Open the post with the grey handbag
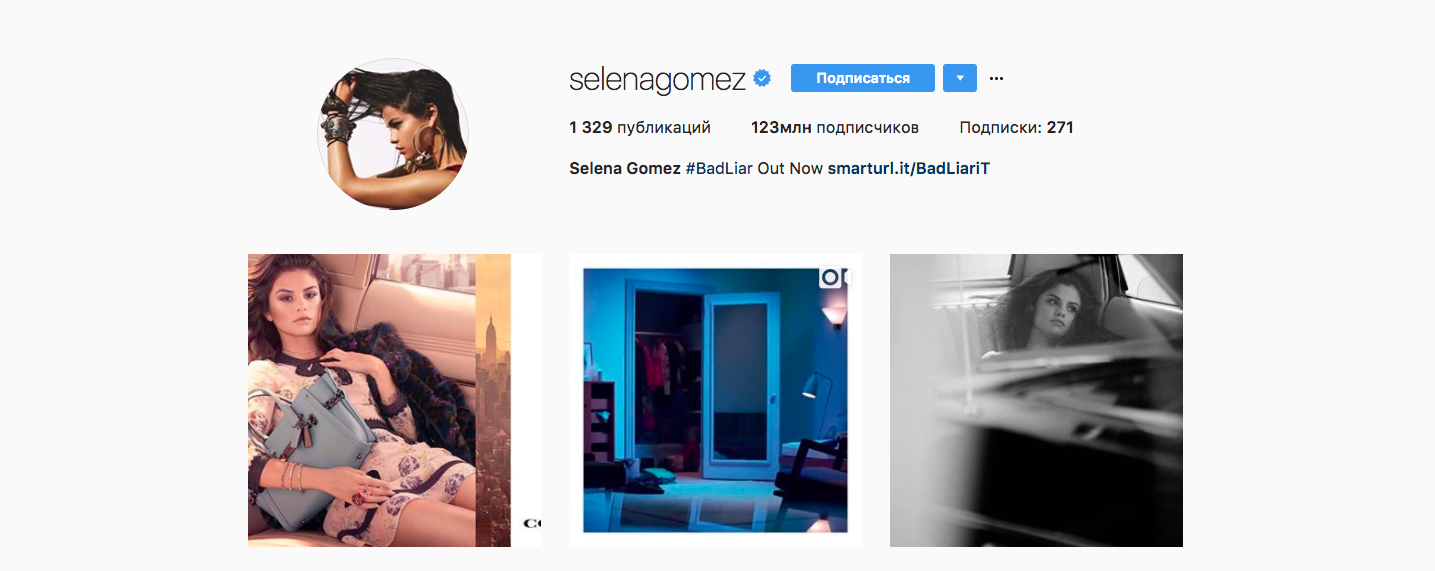1435x571 pixels. pyautogui.click(x=394, y=400)
